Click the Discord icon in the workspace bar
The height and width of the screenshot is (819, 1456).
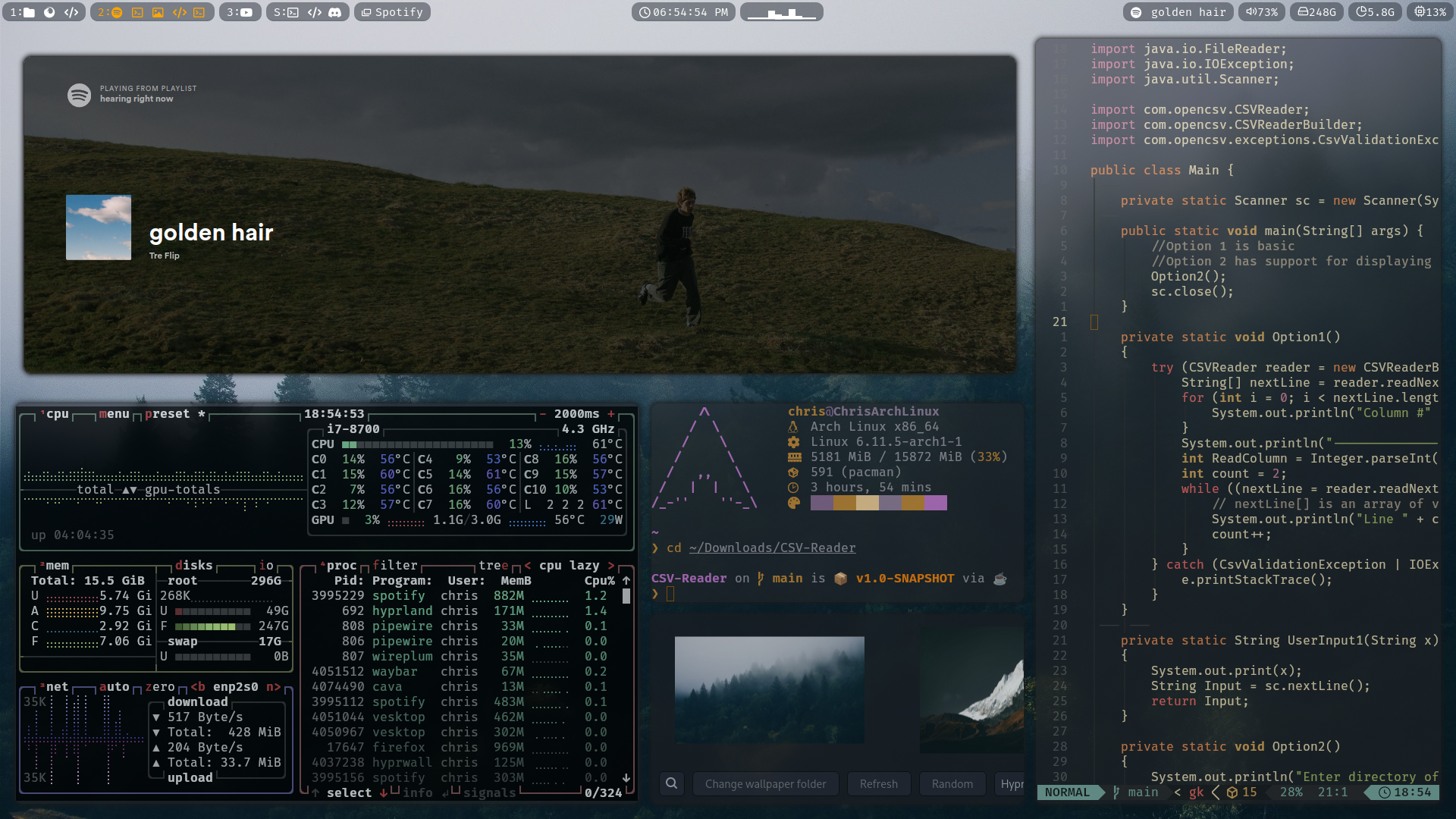pyautogui.click(x=334, y=12)
